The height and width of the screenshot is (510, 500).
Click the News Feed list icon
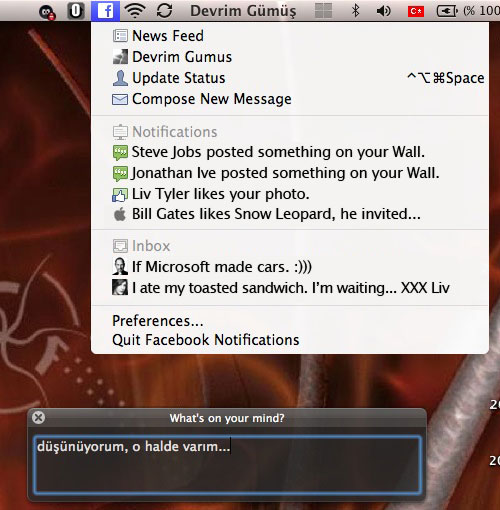120,36
